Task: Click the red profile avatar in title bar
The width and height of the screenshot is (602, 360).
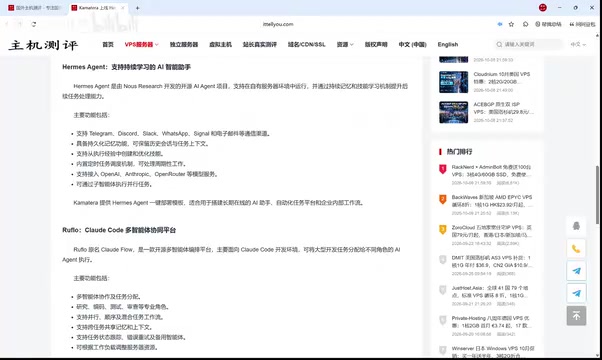Action: [x=542, y=7]
